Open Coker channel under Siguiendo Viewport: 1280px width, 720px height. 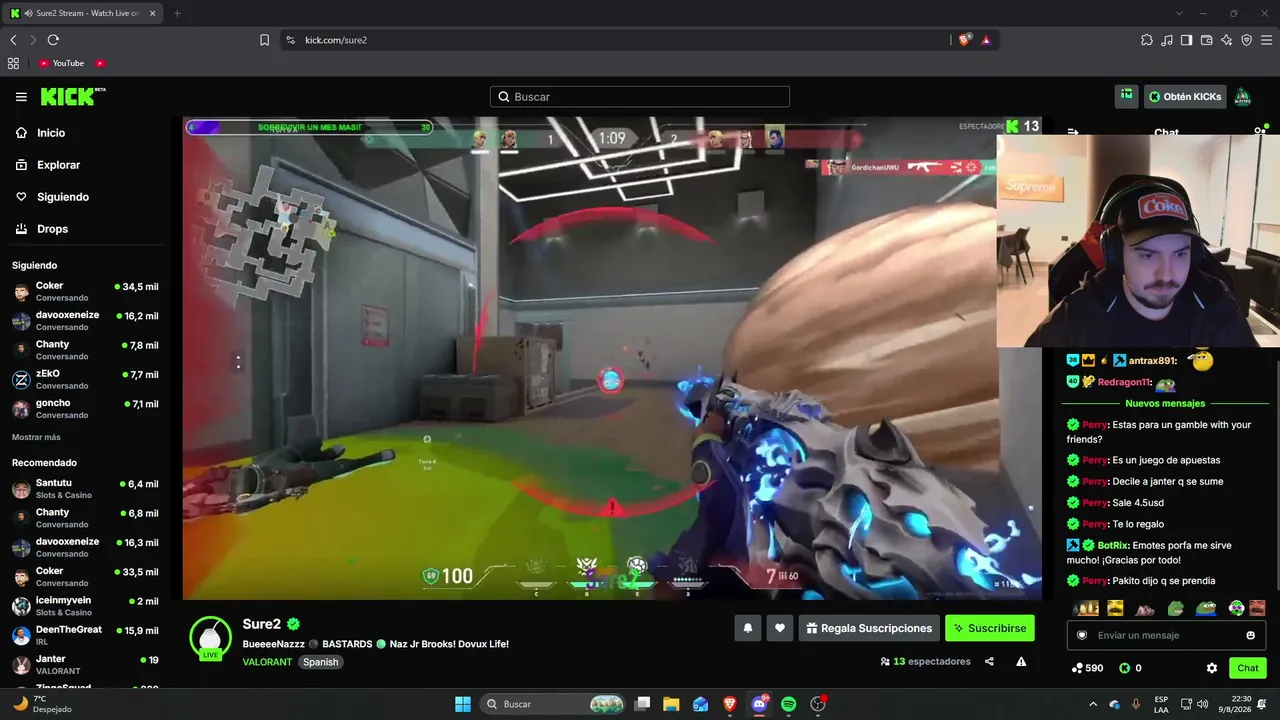coord(85,291)
